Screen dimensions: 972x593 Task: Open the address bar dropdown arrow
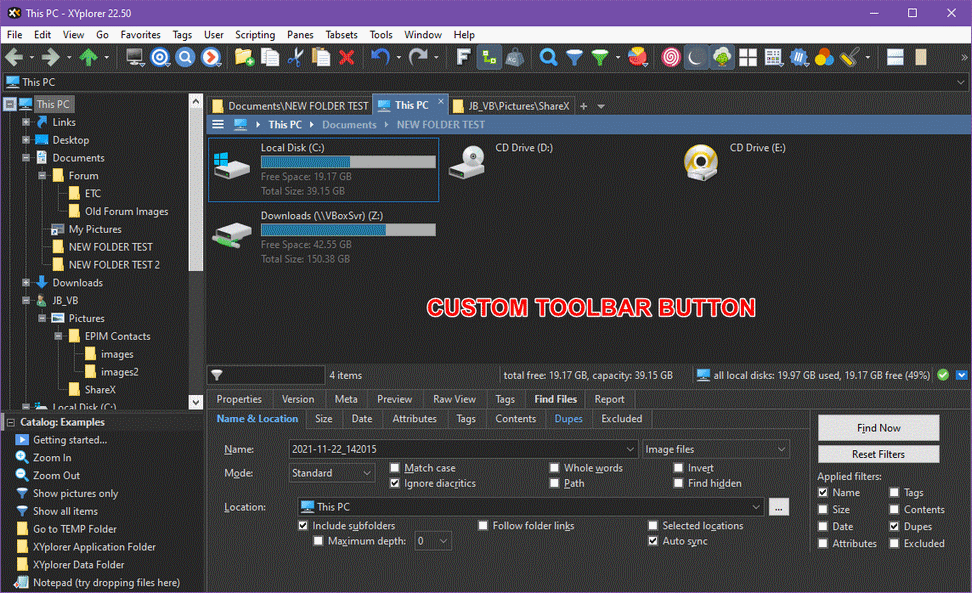(x=960, y=82)
